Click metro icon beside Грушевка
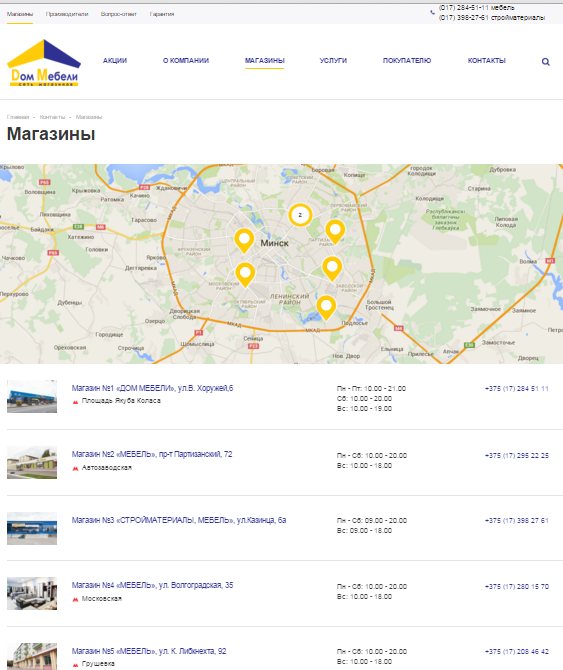563x670 pixels. pyautogui.click(x=76, y=664)
